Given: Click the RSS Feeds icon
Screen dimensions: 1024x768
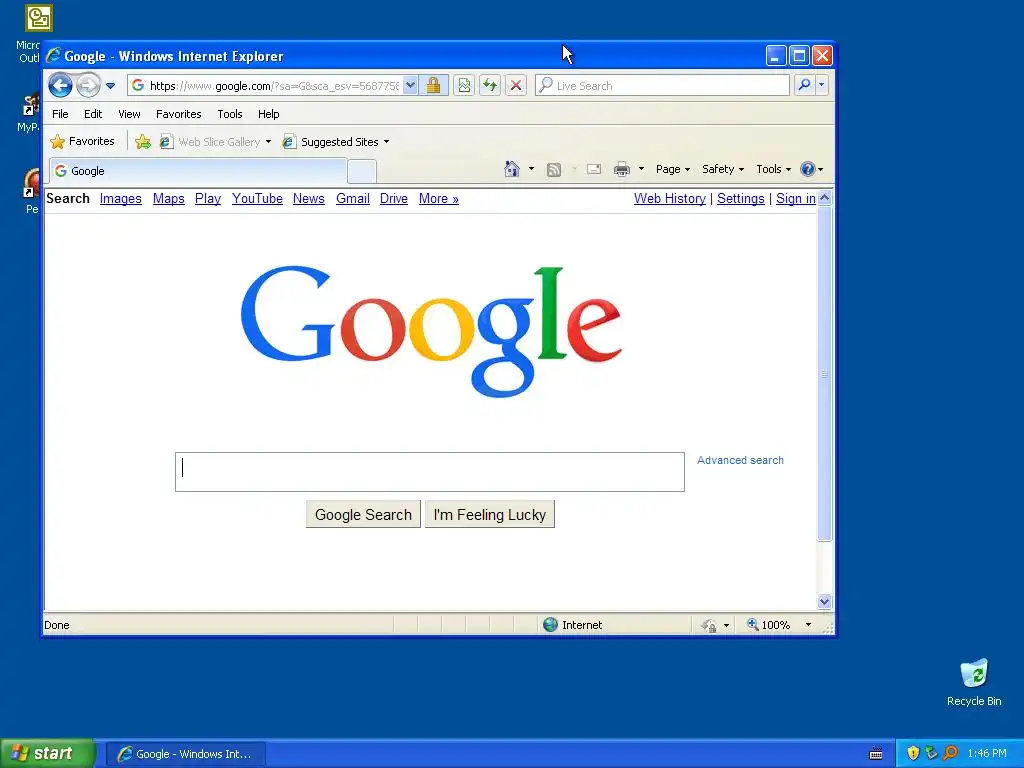Looking at the screenshot, I should click(554, 170).
